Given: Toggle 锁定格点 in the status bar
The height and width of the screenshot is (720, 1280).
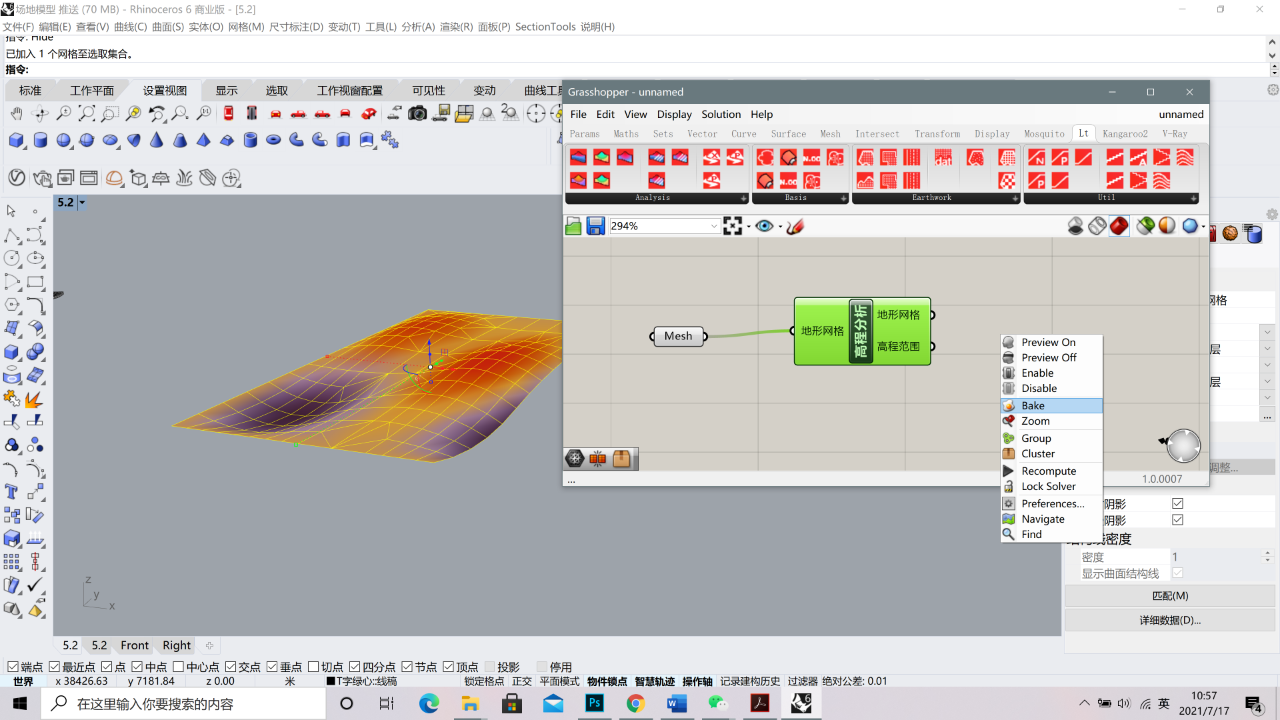Looking at the screenshot, I should coord(484,681).
